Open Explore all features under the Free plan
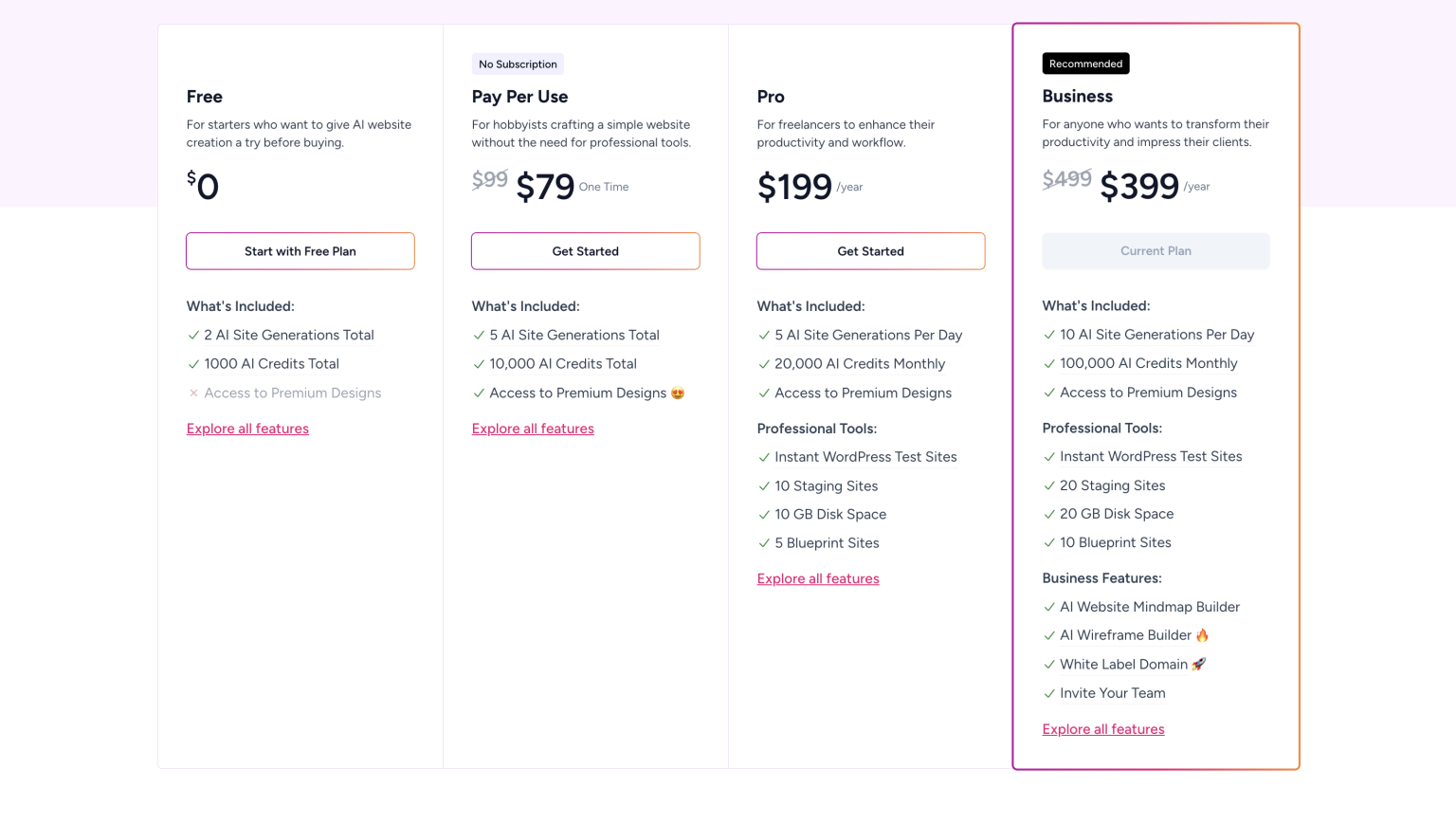This screenshot has height=823, width=1456. tap(247, 429)
